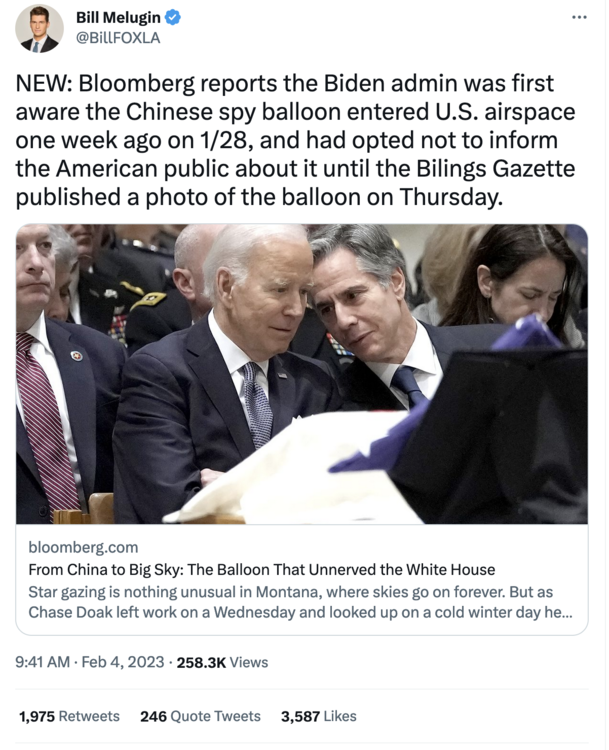
Task: Open the three-dot more options menu
Action: (x=579, y=18)
